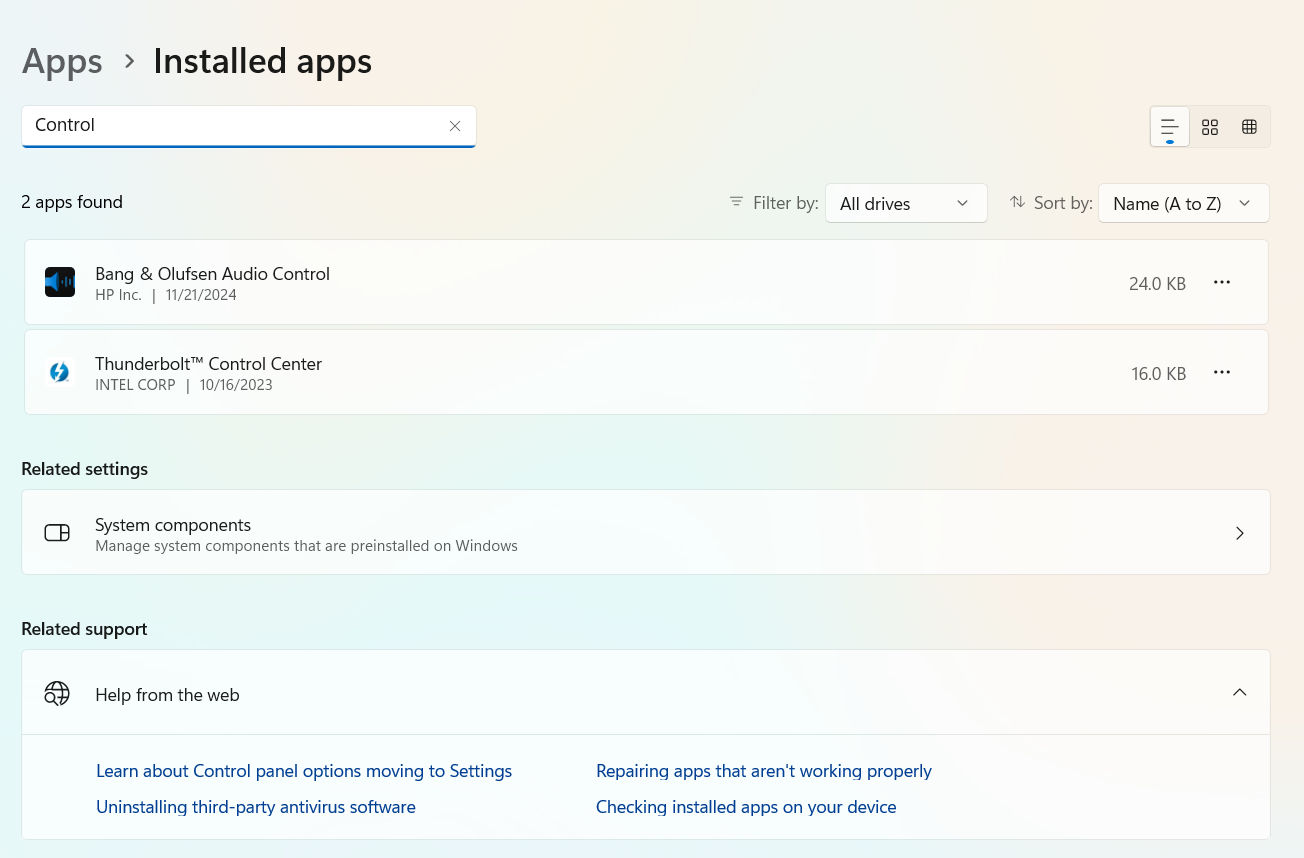Click the filter icon beside Filter by

click(x=736, y=202)
